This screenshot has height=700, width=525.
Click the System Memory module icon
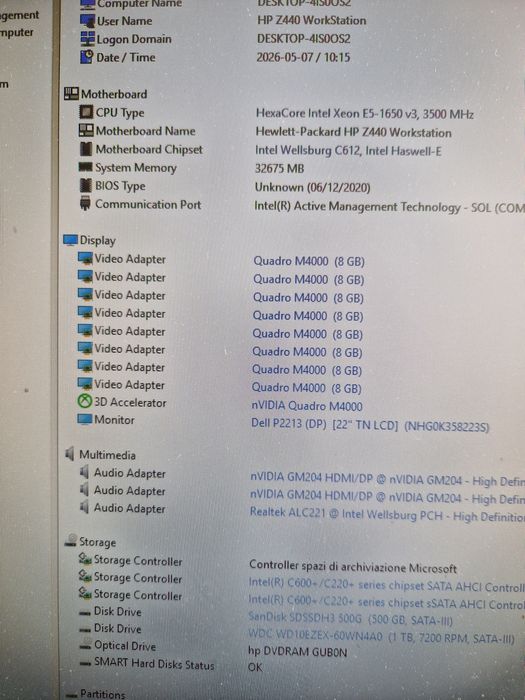[85, 167]
